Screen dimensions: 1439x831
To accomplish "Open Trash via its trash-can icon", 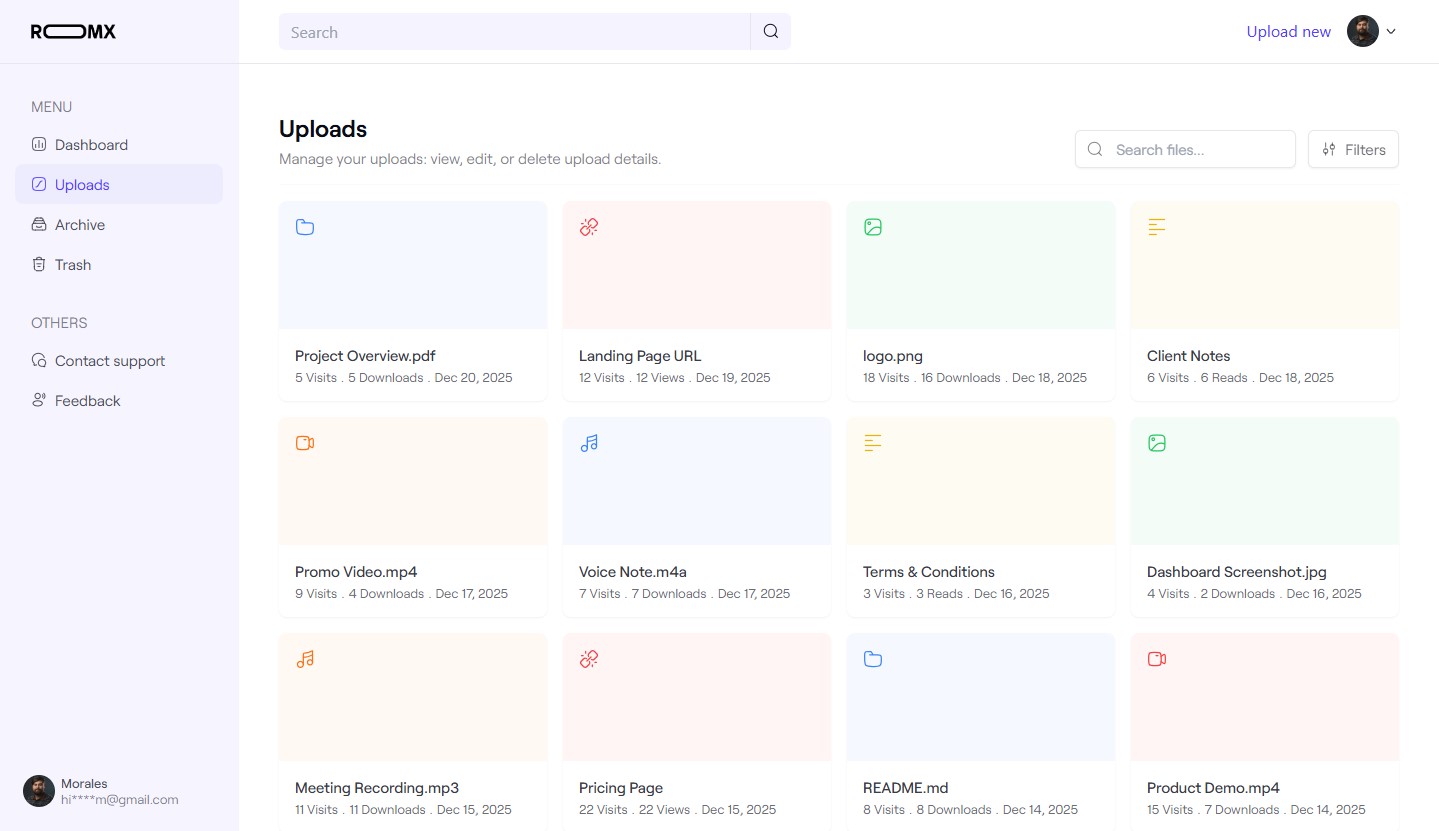I will click(38, 264).
